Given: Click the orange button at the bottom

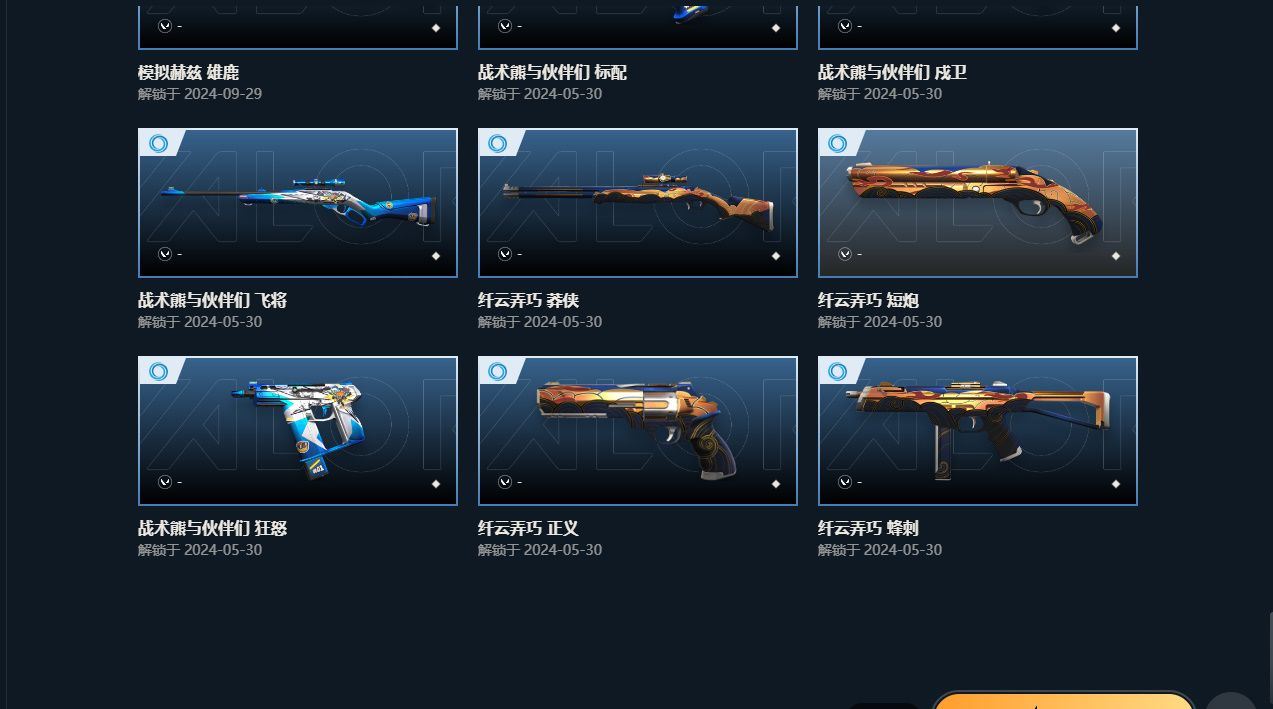Looking at the screenshot, I should 1064,700.
